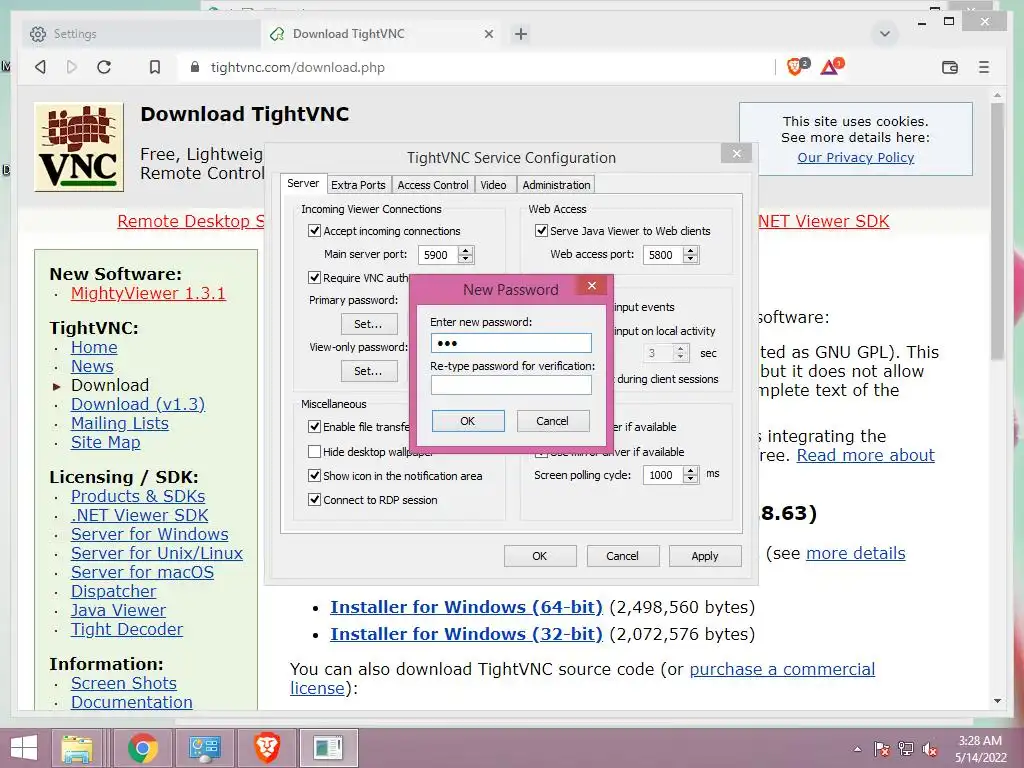The image size is (1024, 768).
Task: Open the Video tab
Action: pos(493,185)
